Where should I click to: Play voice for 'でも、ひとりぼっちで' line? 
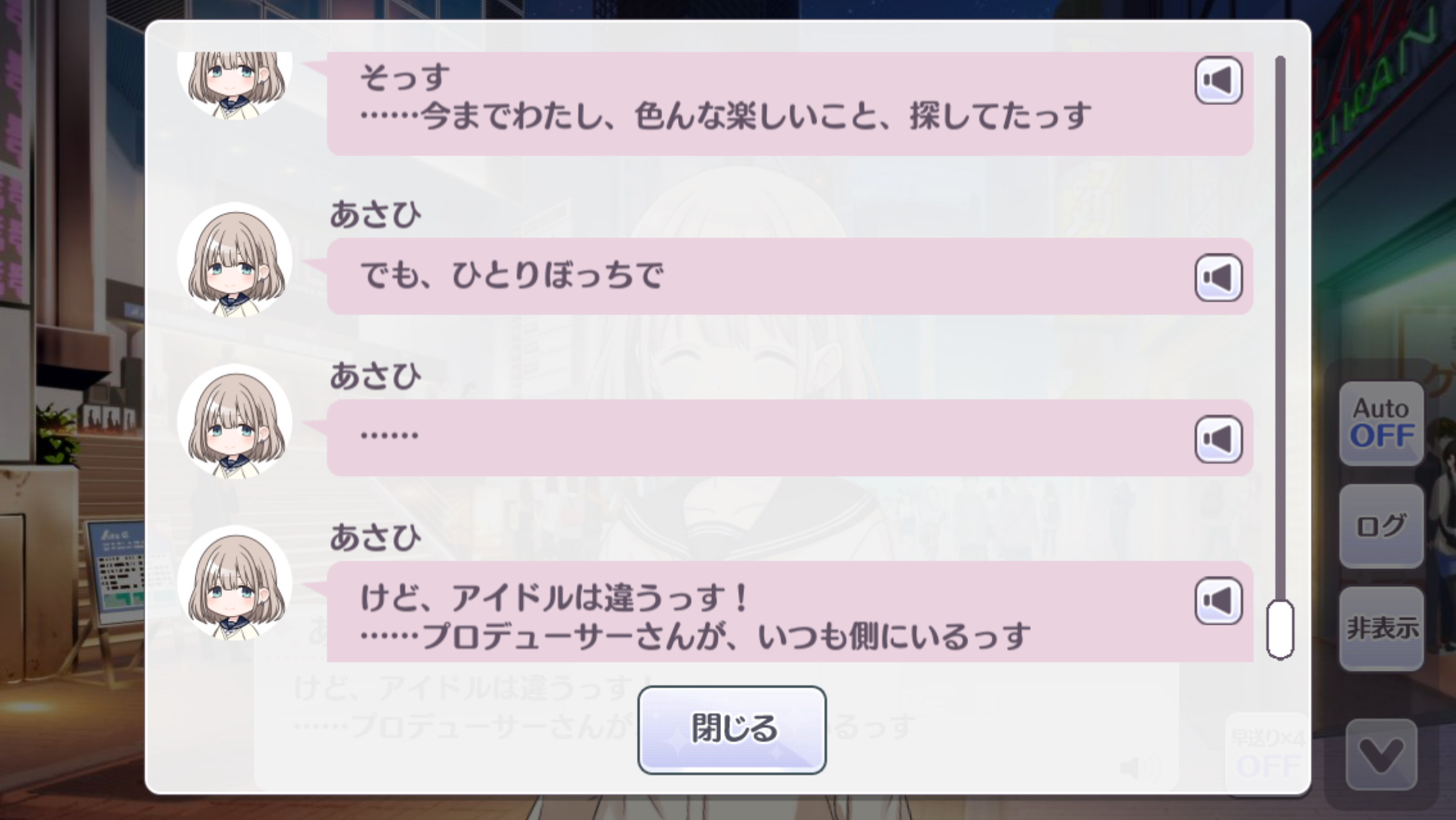(x=1218, y=277)
